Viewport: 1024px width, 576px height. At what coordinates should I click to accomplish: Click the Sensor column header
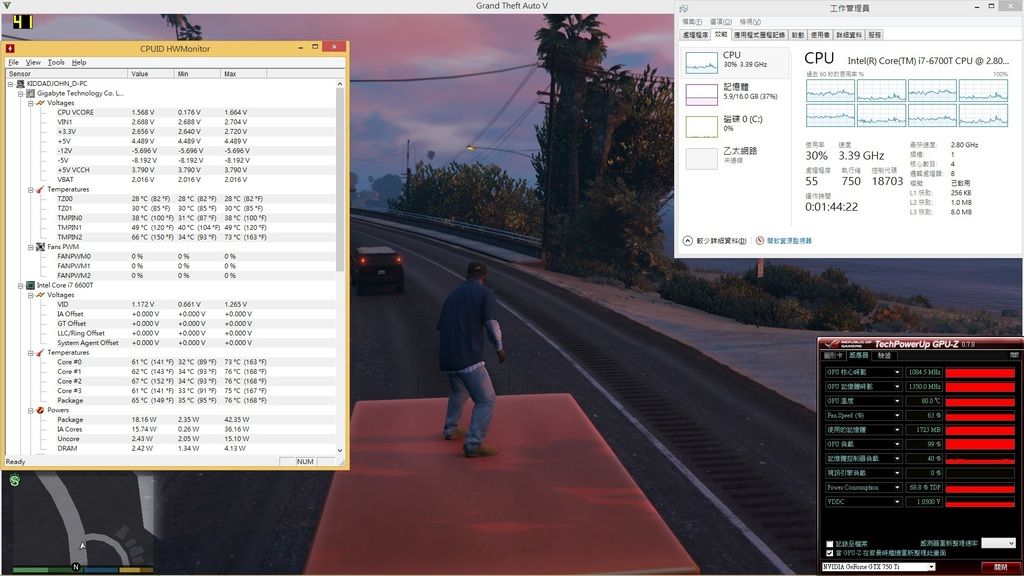coord(66,74)
